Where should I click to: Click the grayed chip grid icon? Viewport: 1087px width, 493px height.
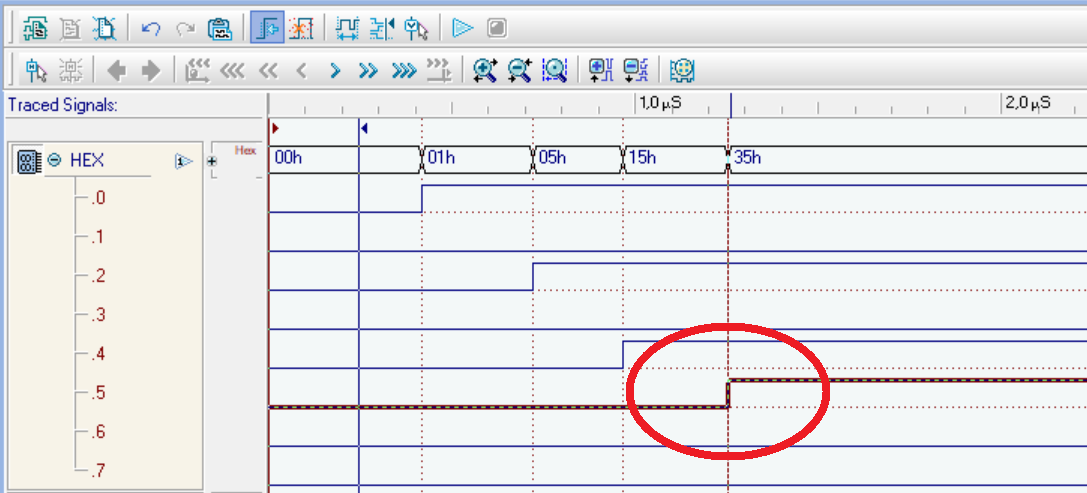70,70
